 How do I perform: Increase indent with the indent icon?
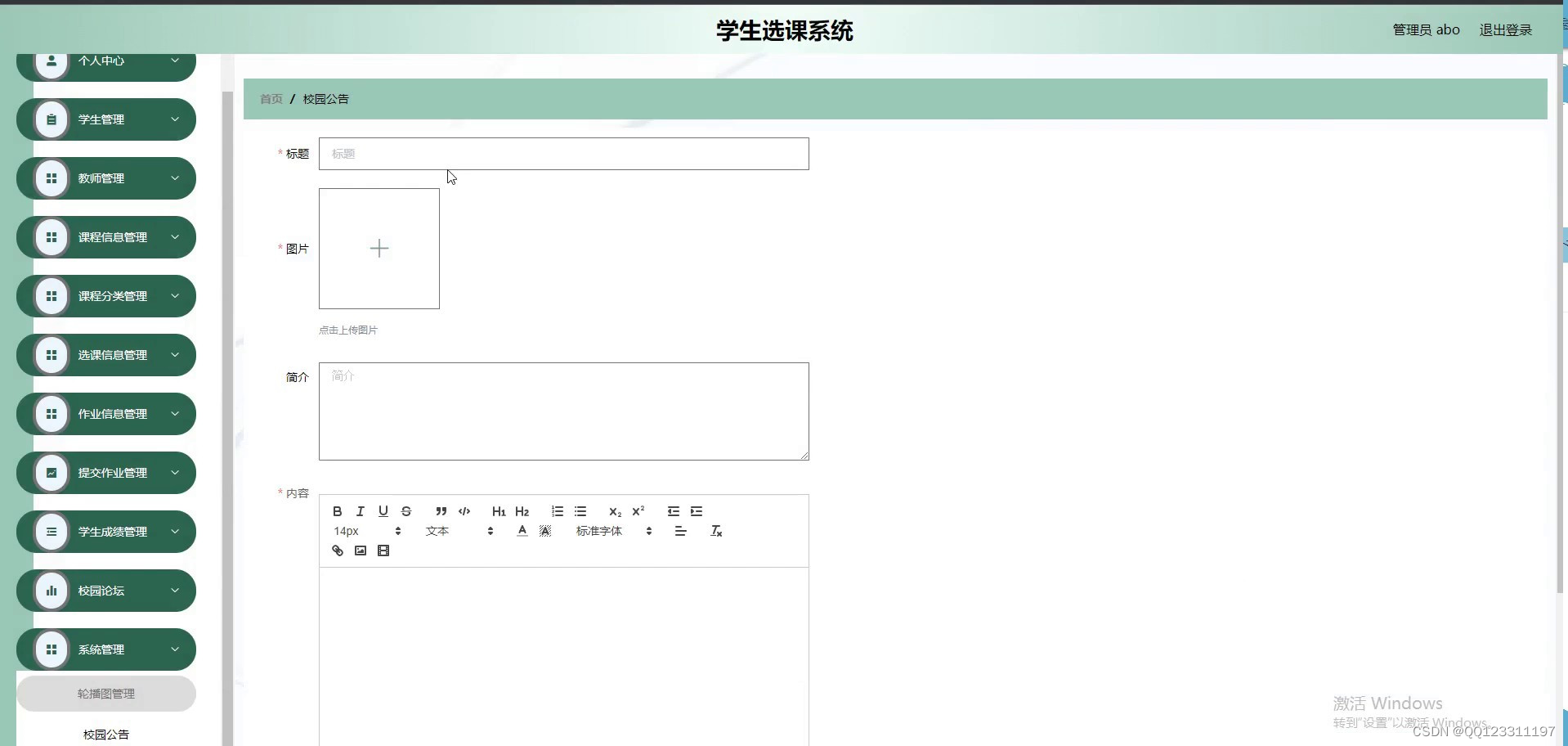697,511
